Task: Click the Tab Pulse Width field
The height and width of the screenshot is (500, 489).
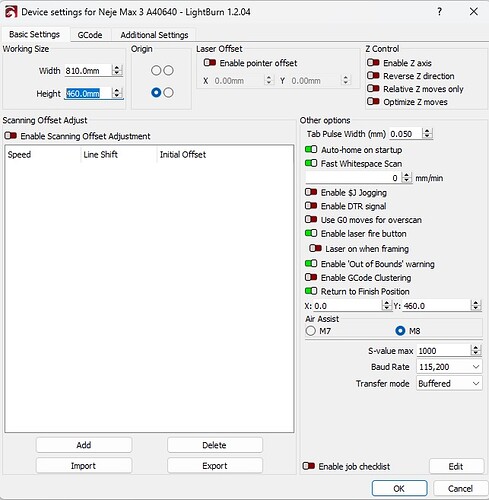Action: point(406,134)
